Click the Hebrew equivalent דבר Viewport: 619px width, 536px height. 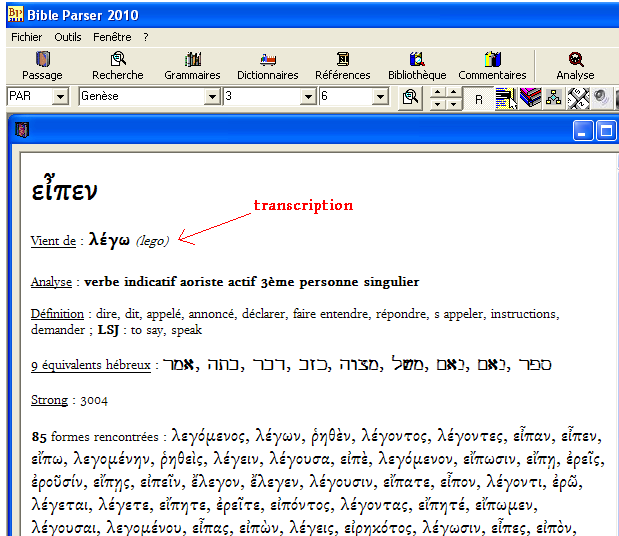[269, 365]
